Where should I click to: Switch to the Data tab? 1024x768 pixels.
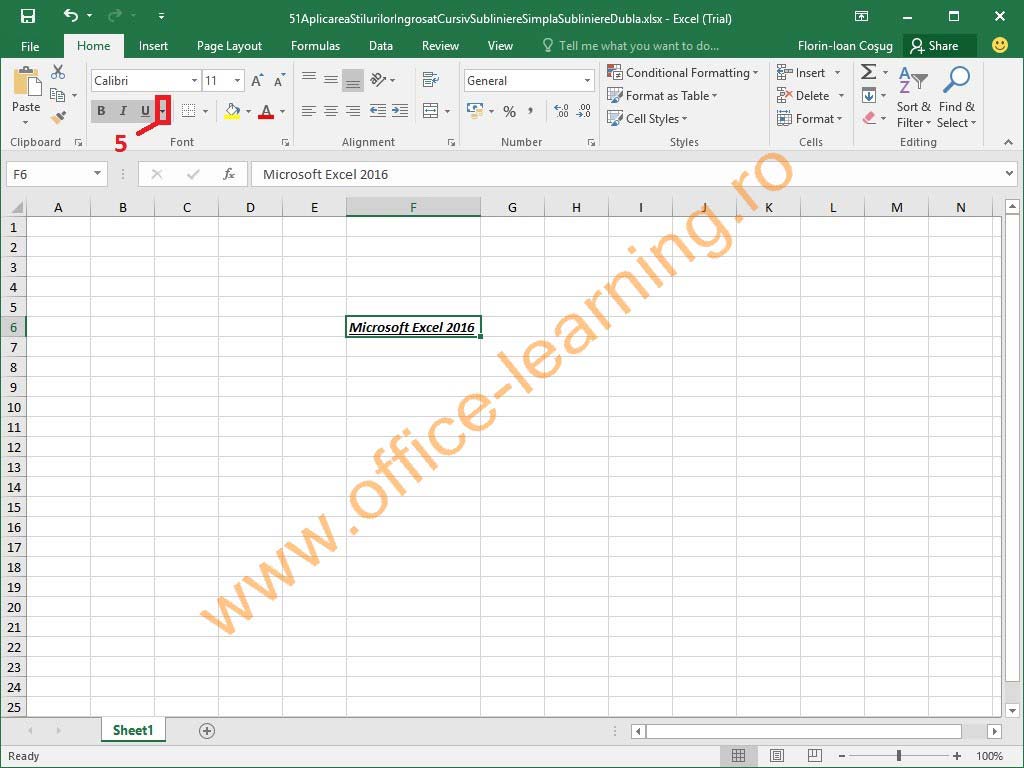tap(381, 46)
